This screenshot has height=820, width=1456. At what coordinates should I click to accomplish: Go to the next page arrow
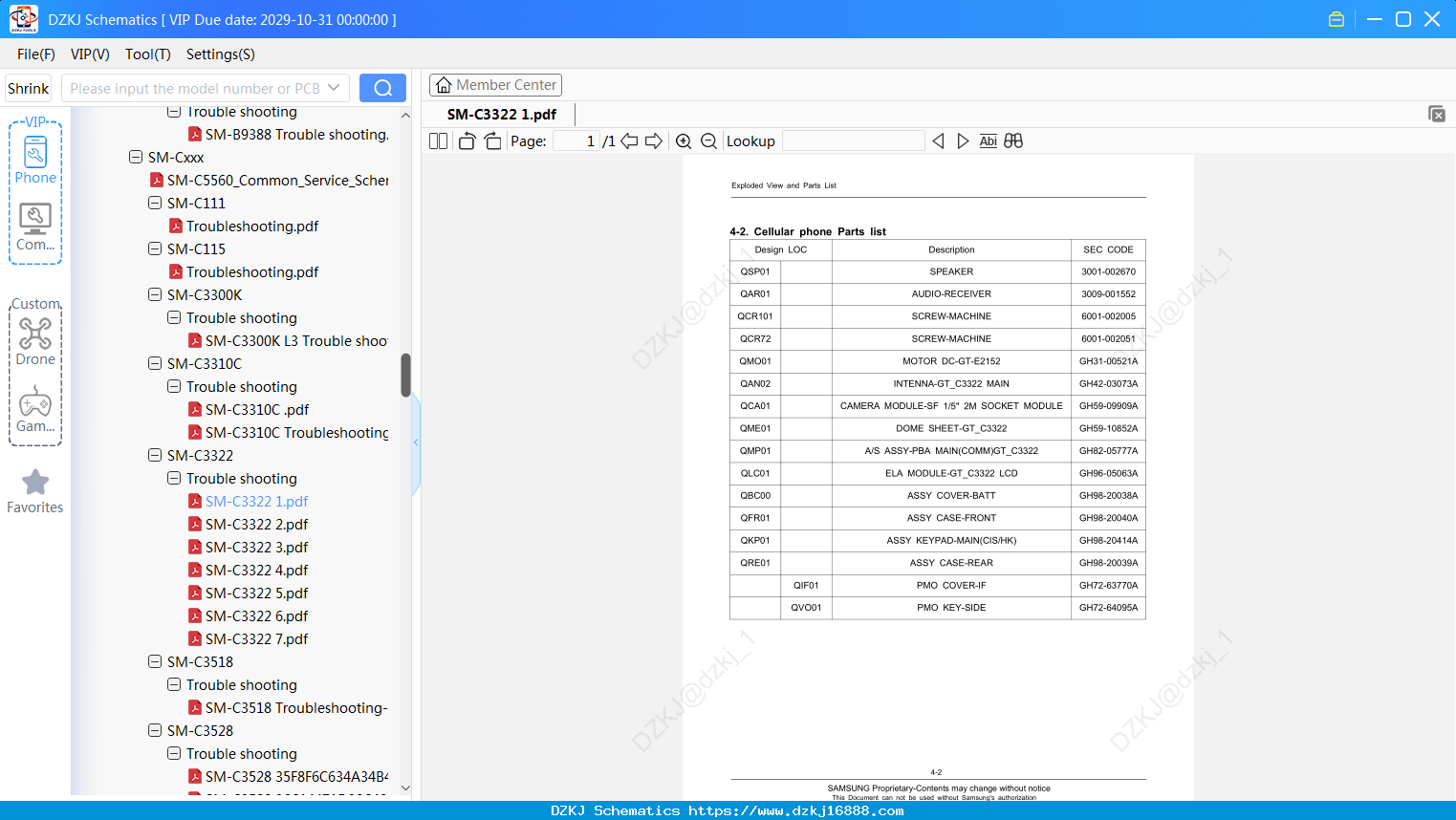tap(654, 141)
